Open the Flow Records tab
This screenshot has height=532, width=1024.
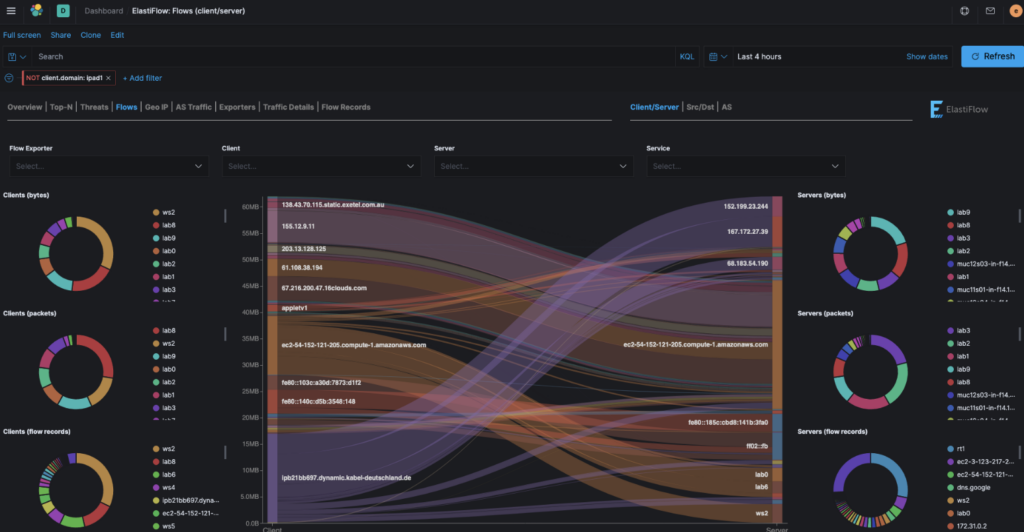tap(345, 107)
